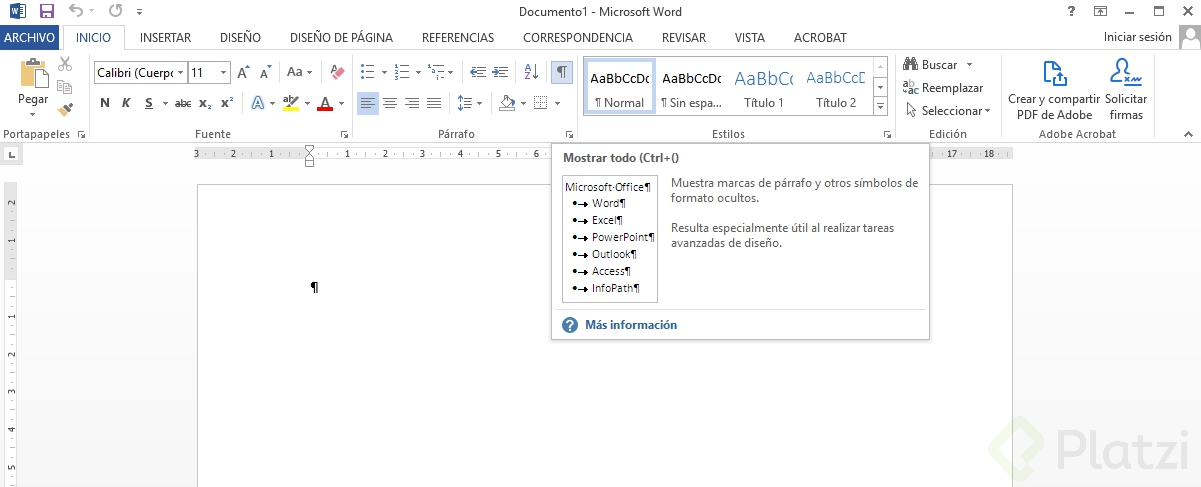Click the Reemplazar button
This screenshot has height=487, width=1201.
[943, 88]
